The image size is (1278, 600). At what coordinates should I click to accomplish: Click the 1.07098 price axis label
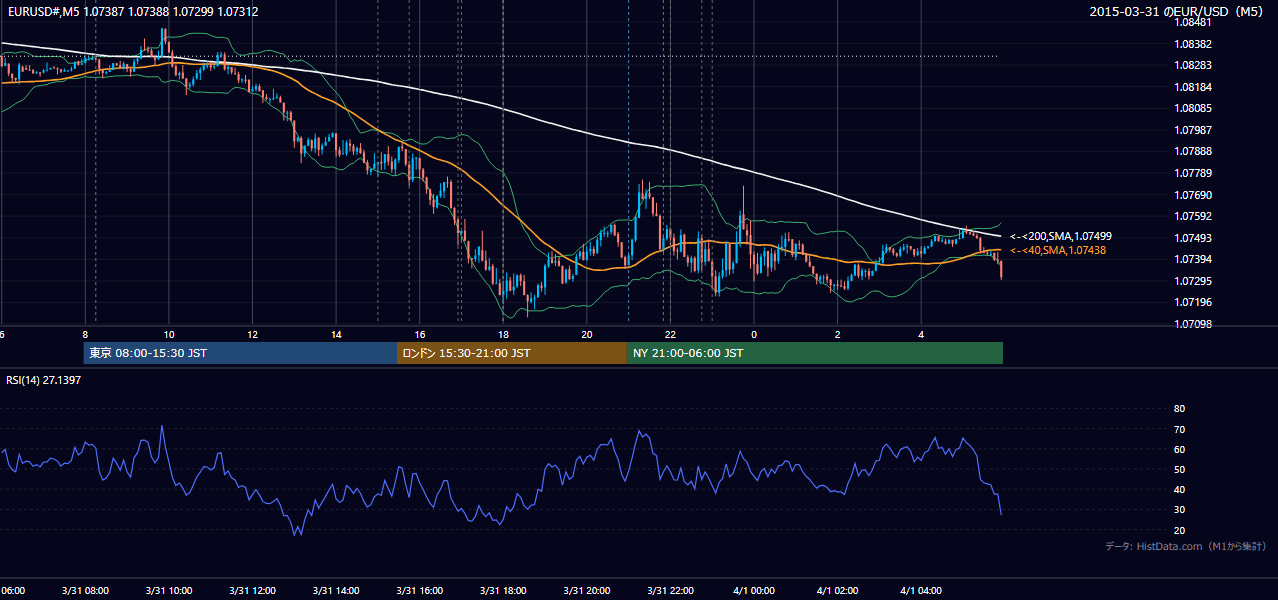coord(1194,324)
